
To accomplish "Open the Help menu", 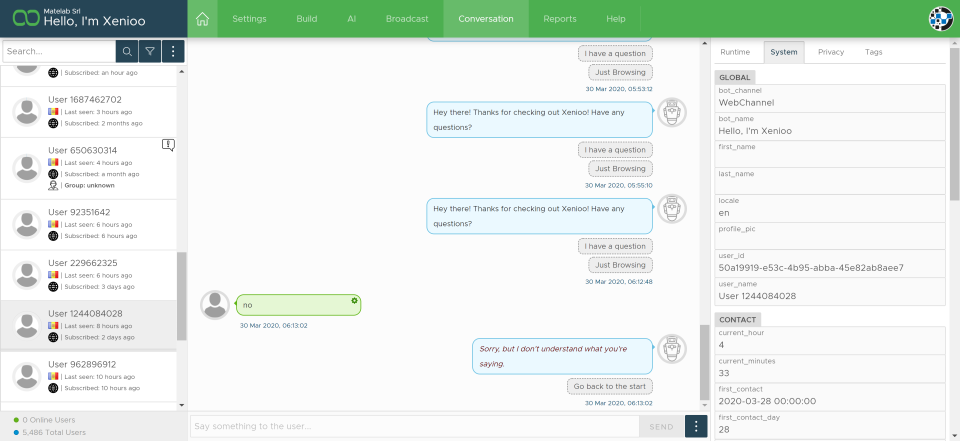I will pos(616,18).
